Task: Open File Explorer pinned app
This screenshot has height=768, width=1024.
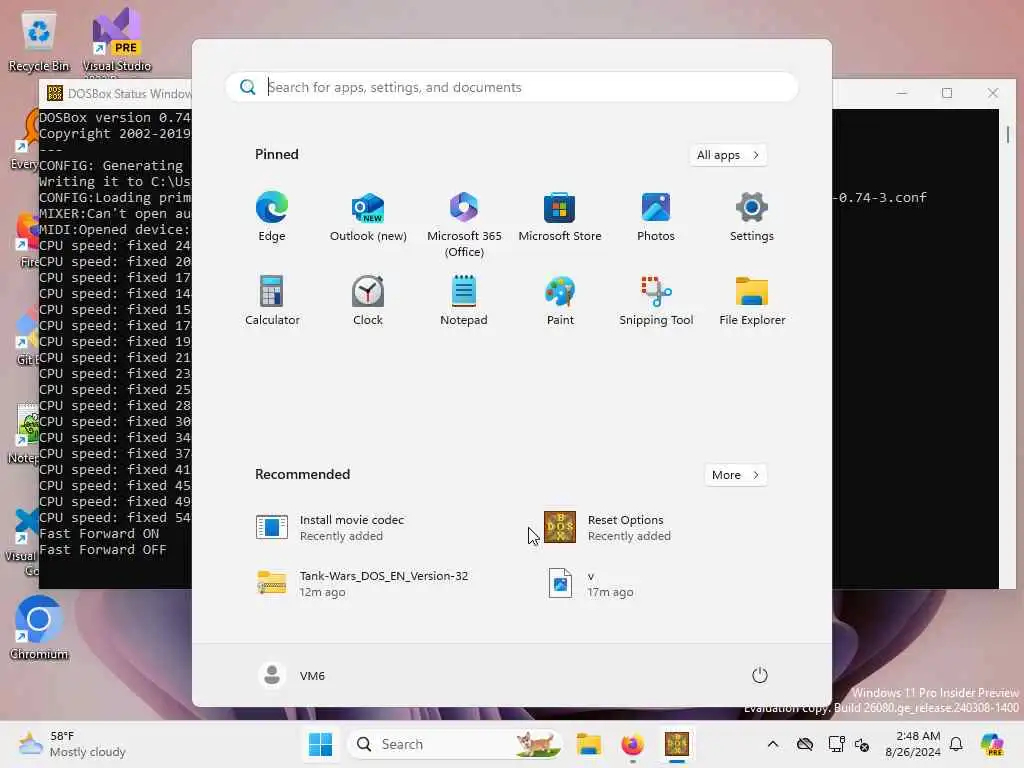Action: 752,300
